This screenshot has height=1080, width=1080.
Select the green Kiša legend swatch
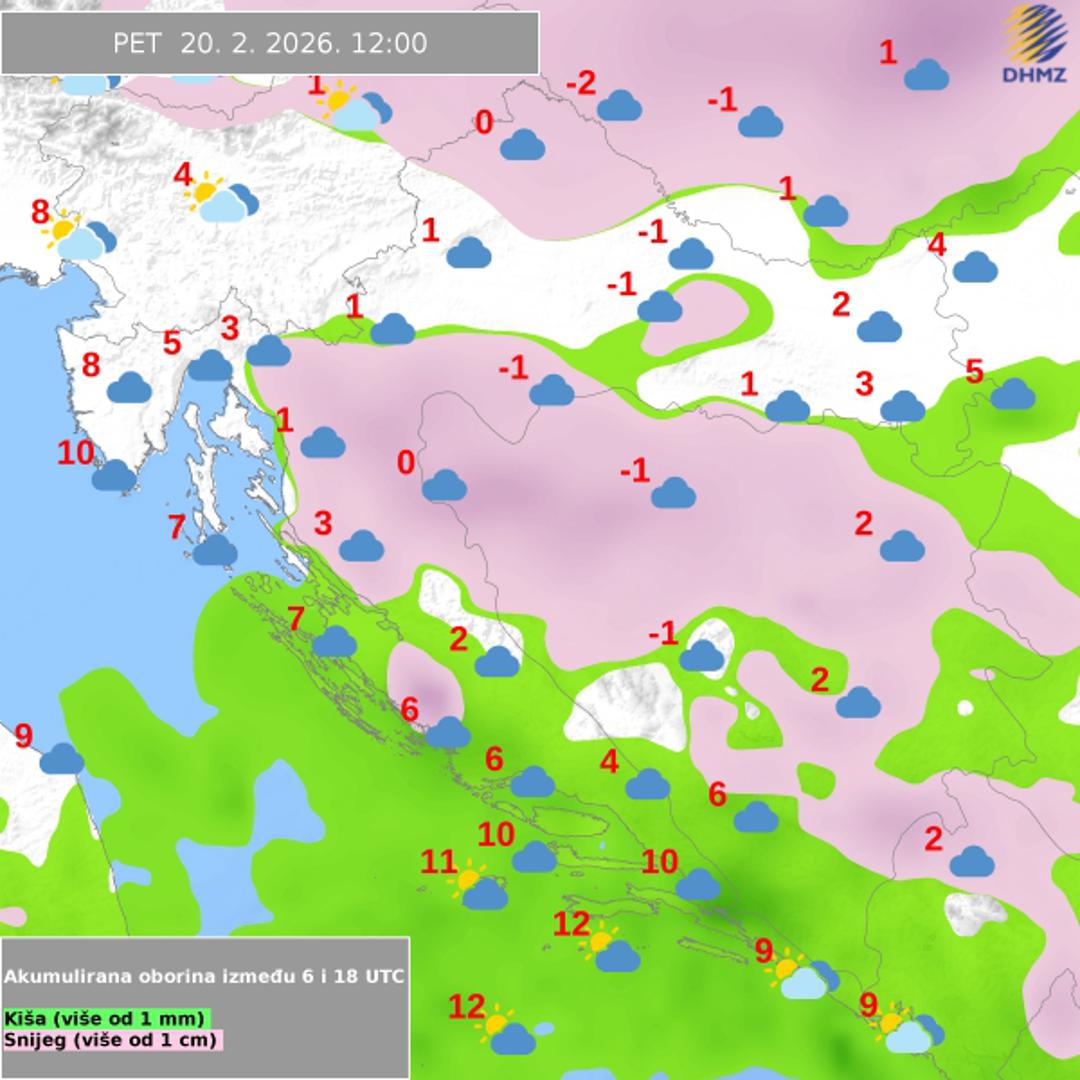(107, 1018)
